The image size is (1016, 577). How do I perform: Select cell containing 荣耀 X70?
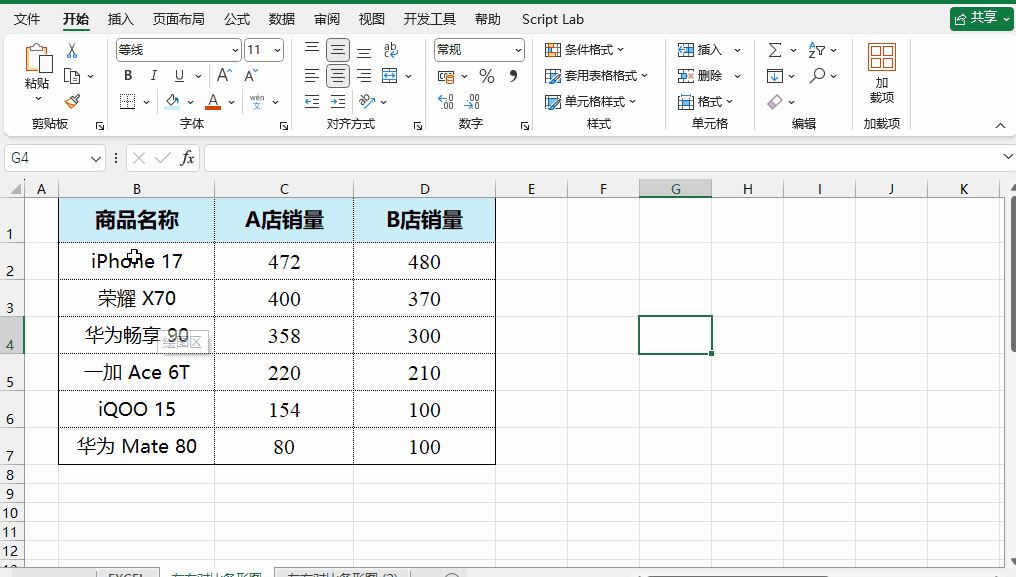click(137, 298)
